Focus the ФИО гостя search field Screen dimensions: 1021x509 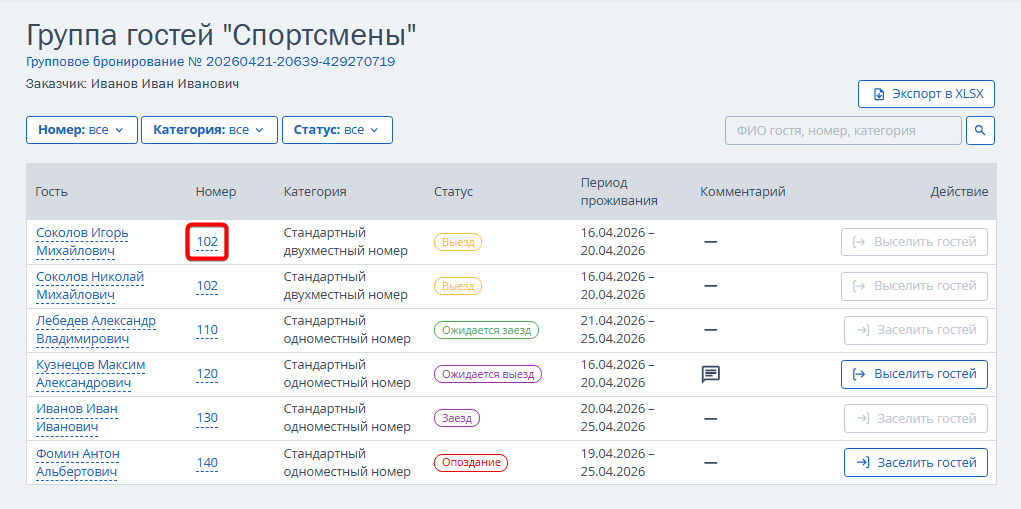843,130
